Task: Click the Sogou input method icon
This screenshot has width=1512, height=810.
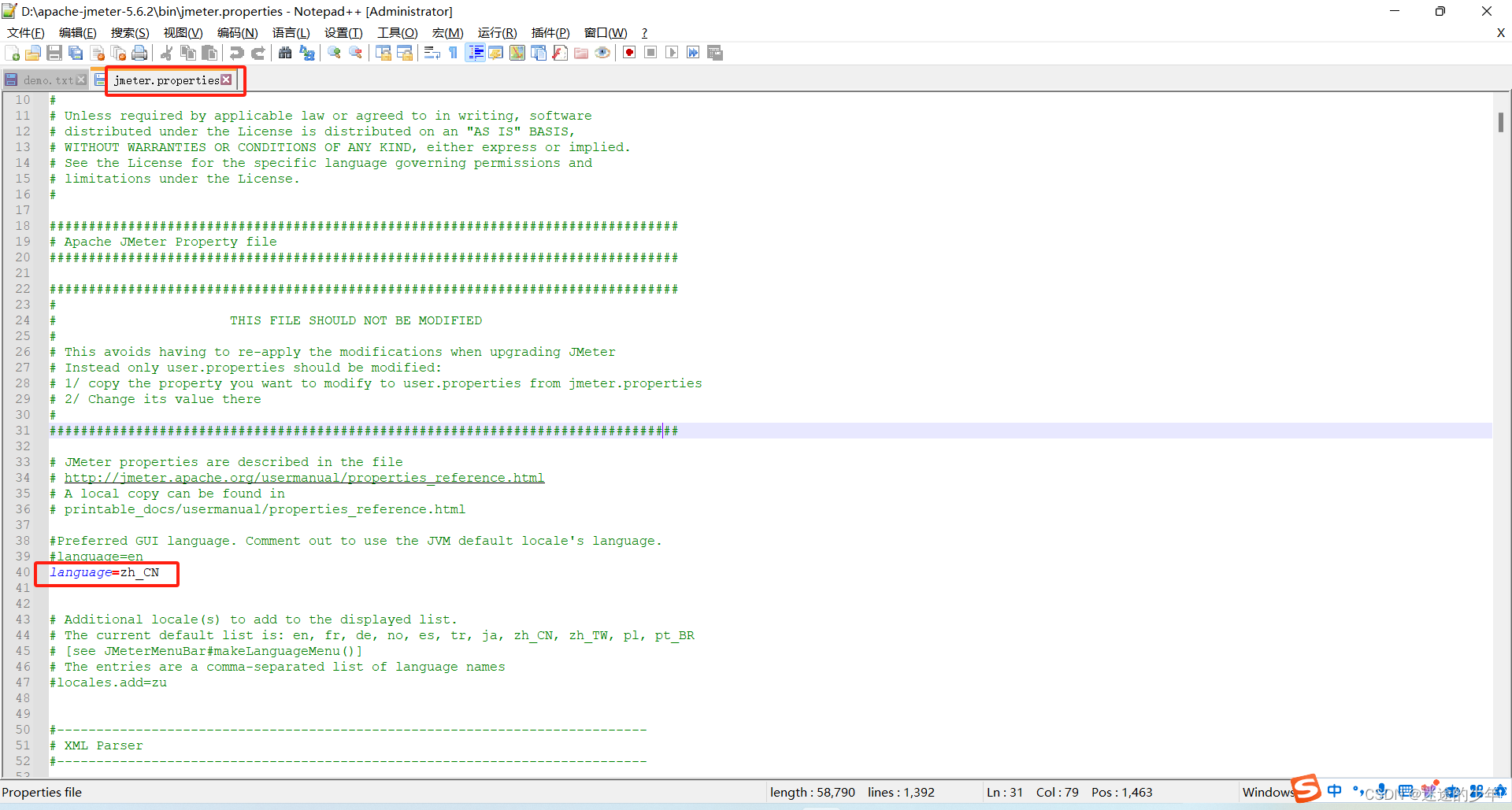Action: click(x=1306, y=788)
